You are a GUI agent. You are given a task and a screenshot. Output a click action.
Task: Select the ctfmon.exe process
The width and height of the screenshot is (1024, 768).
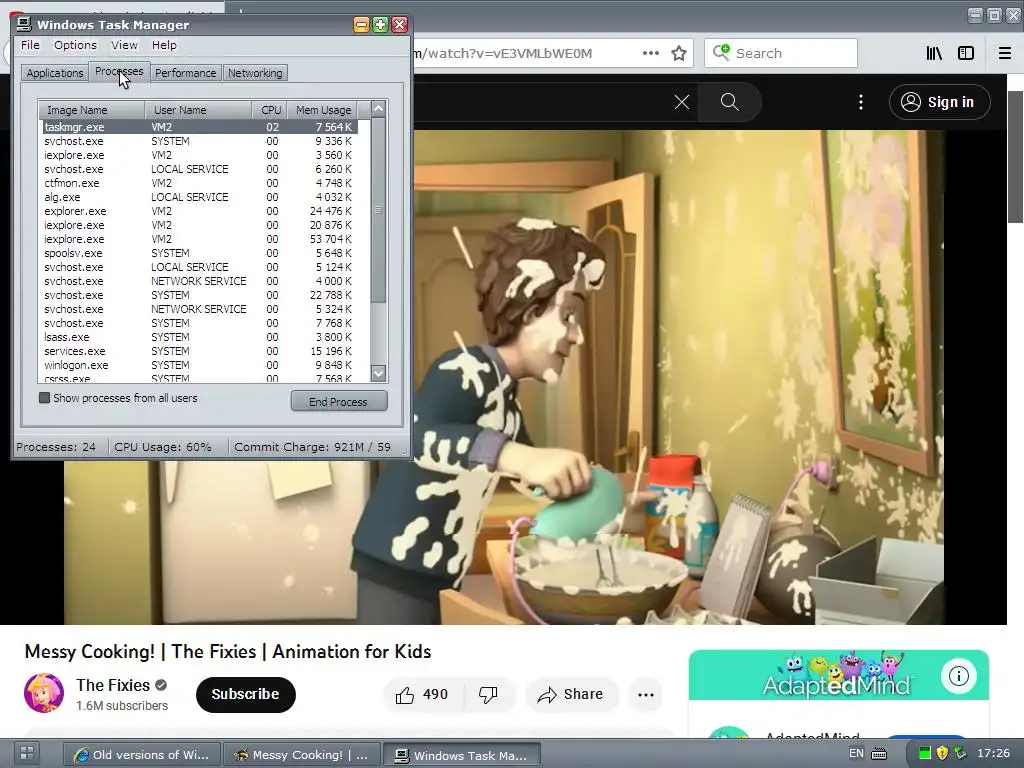pyautogui.click(x=199, y=183)
